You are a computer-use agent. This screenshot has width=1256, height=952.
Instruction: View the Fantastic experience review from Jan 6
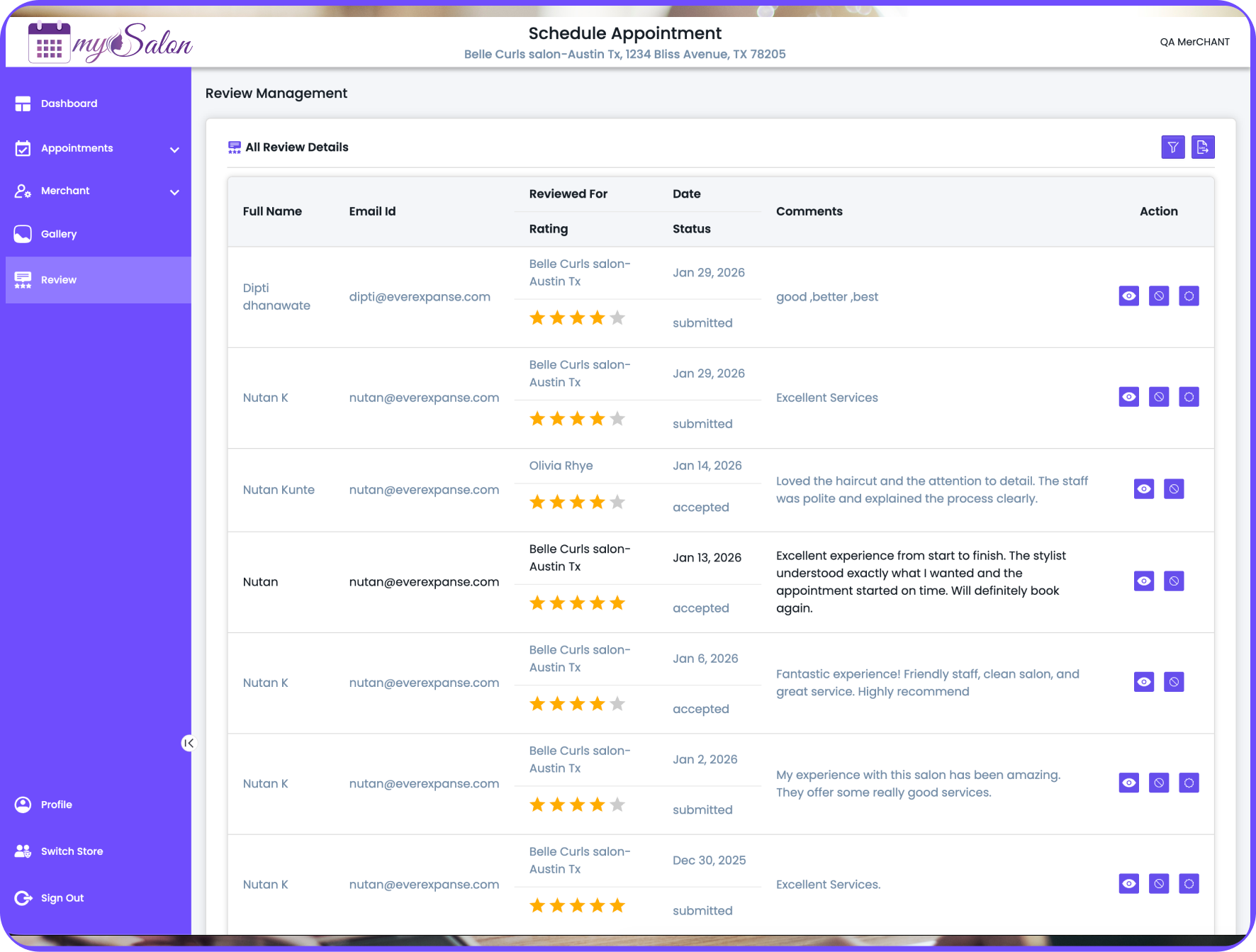(x=1143, y=682)
